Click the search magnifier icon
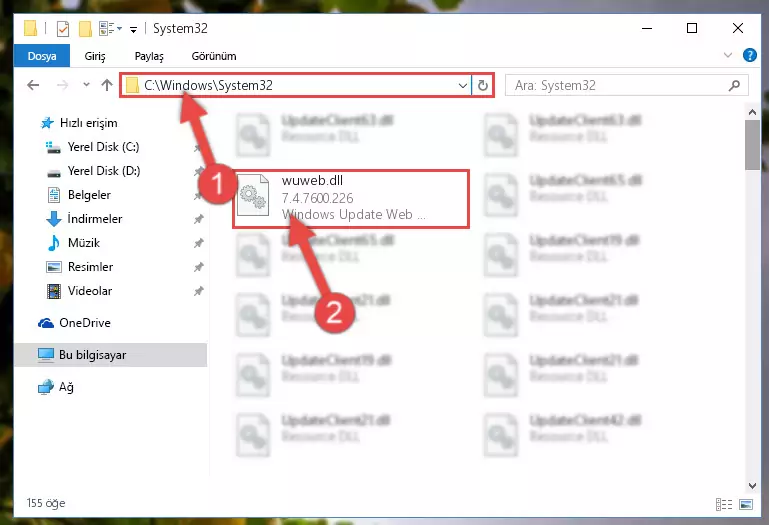 pyautogui.click(x=734, y=85)
